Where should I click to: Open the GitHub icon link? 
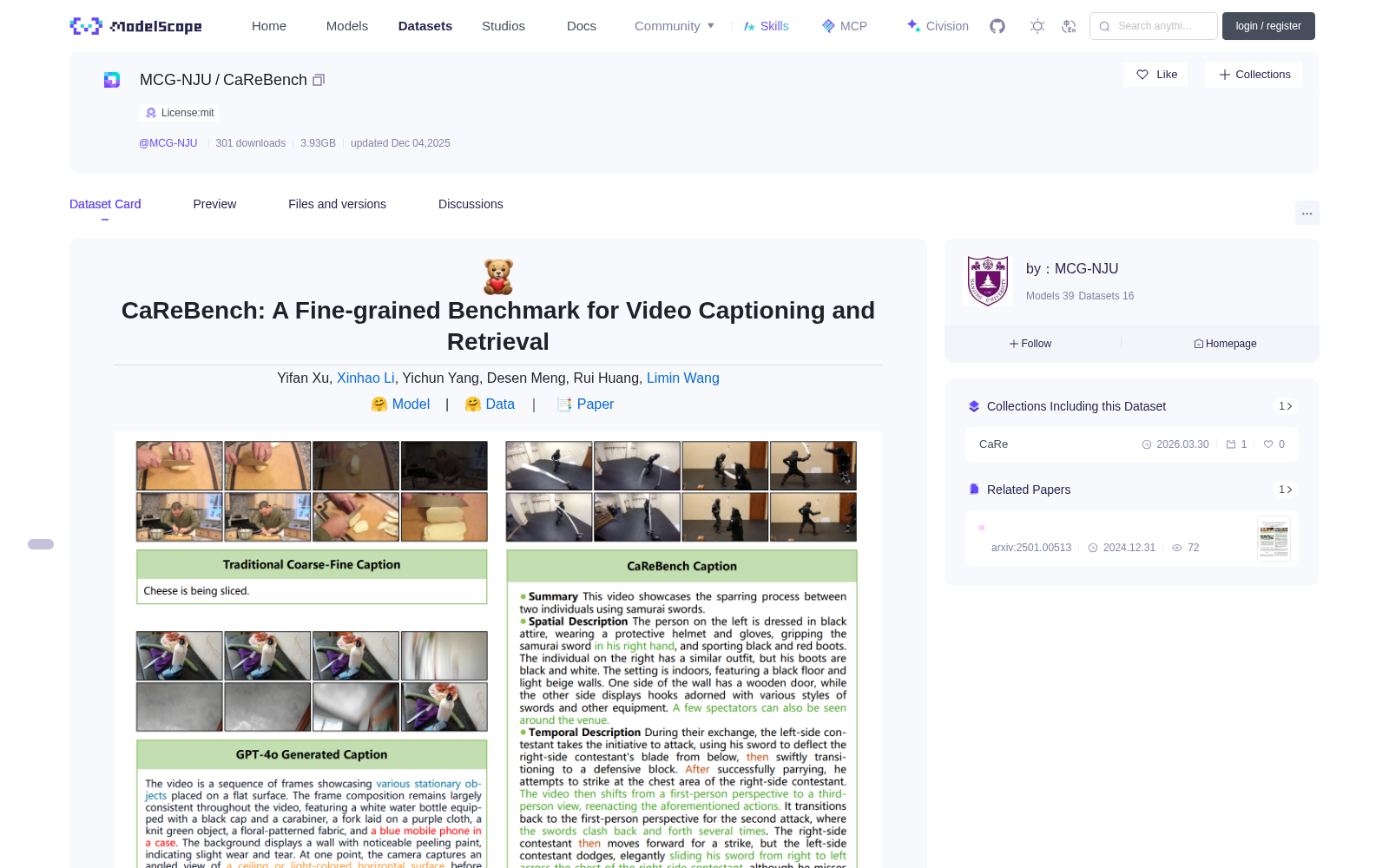997,26
